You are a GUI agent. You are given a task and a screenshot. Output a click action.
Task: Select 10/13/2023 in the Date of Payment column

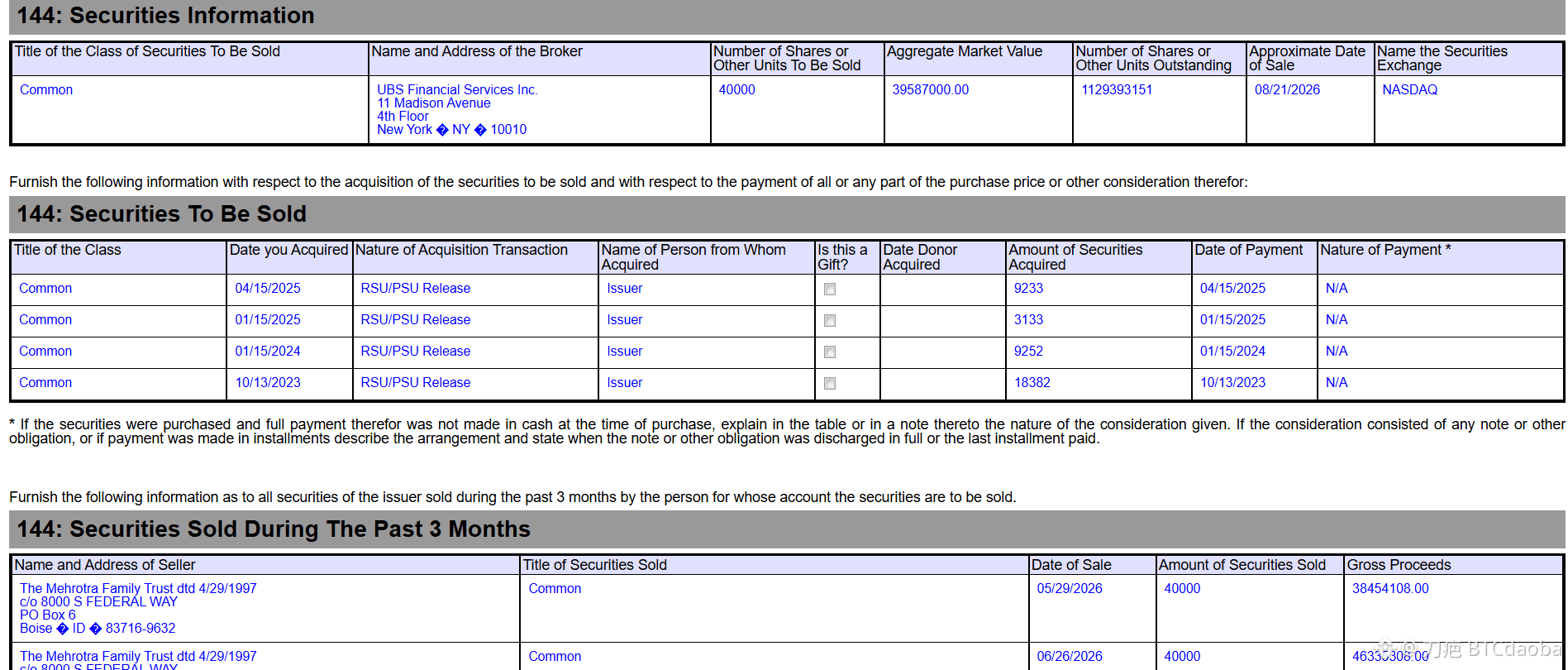click(1232, 382)
